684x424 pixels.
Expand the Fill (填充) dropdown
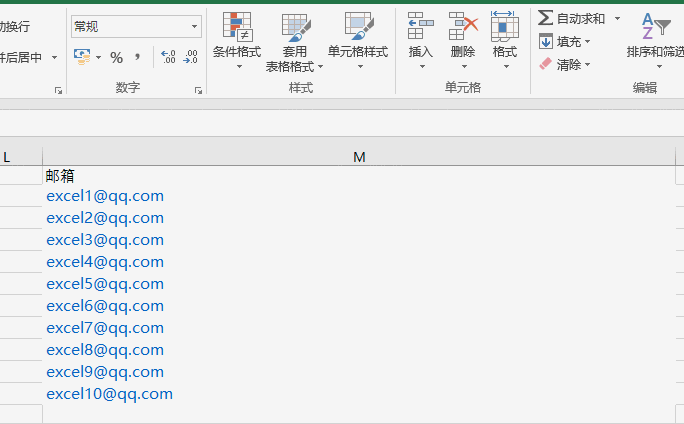pos(588,42)
